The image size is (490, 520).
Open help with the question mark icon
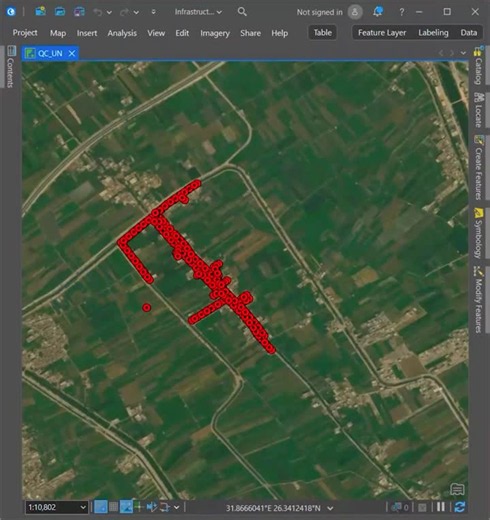coord(402,12)
